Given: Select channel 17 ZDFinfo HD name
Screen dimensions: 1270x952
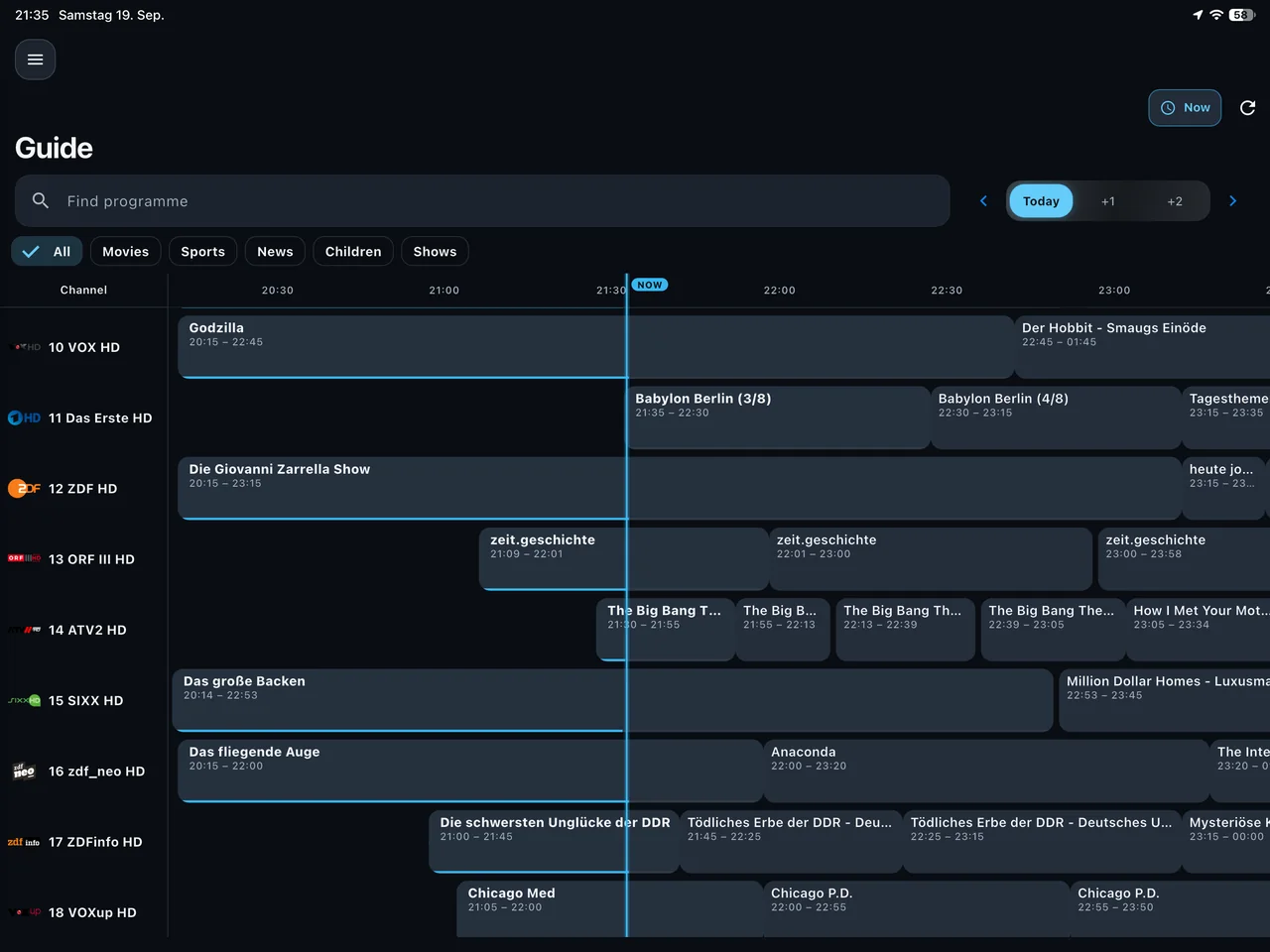Looking at the screenshot, I should [95, 842].
